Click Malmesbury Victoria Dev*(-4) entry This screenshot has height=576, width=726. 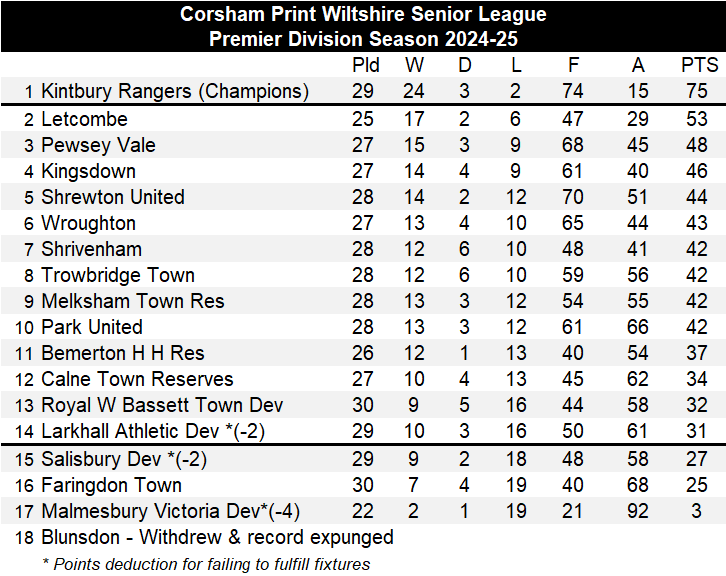(171, 511)
